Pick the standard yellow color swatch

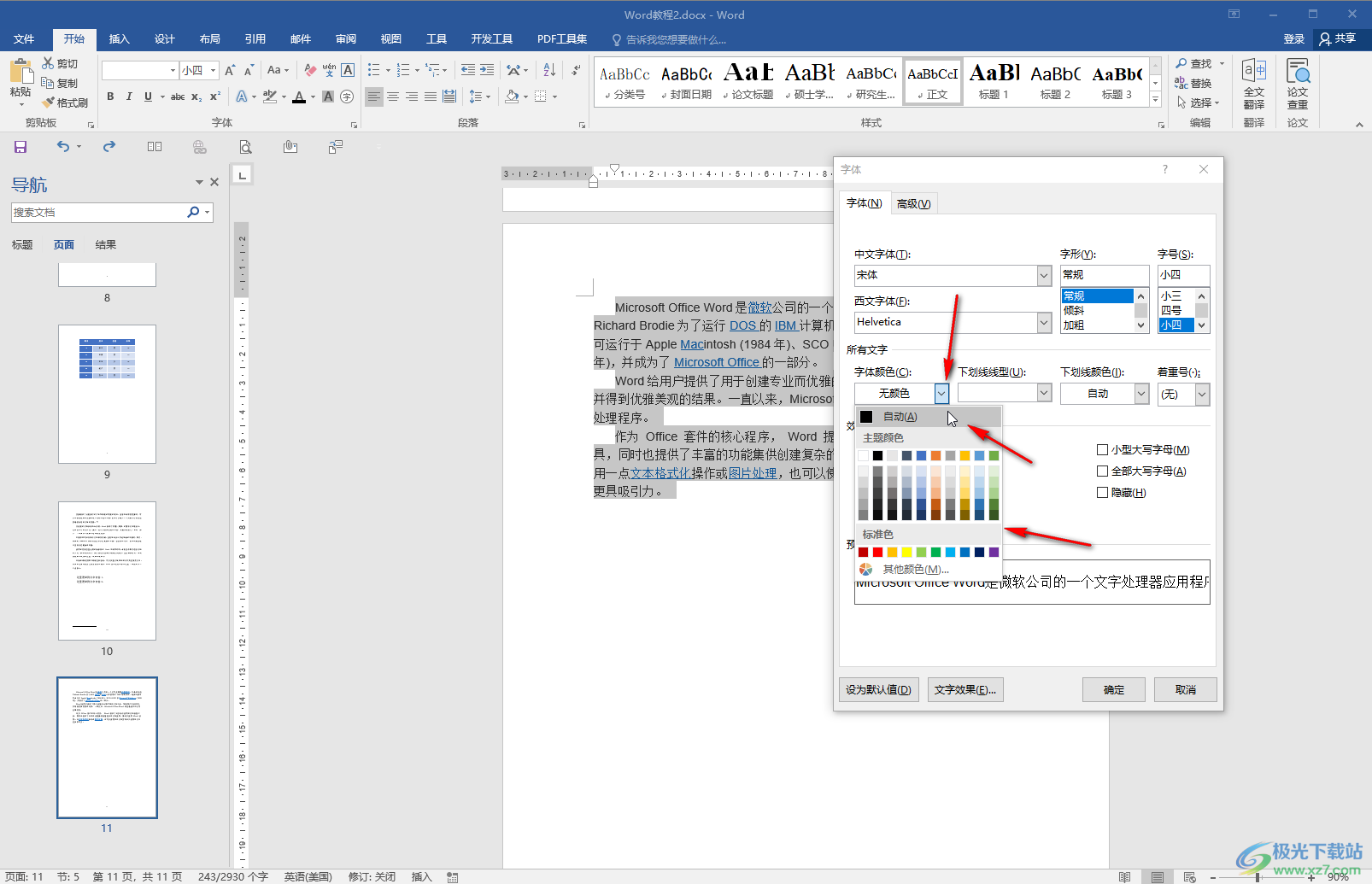[906, 553]
